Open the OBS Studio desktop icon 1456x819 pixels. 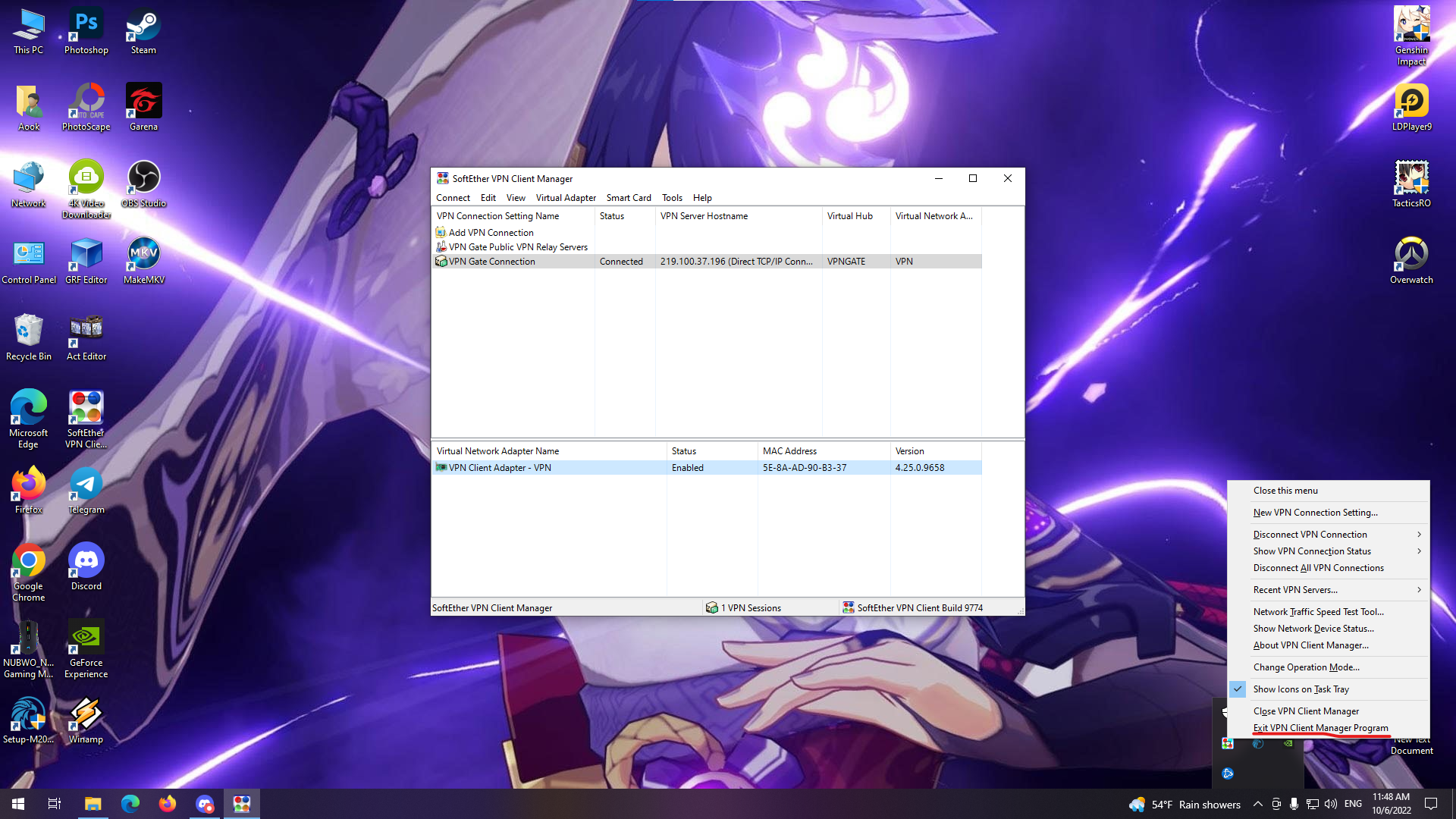tap(143, 184)
